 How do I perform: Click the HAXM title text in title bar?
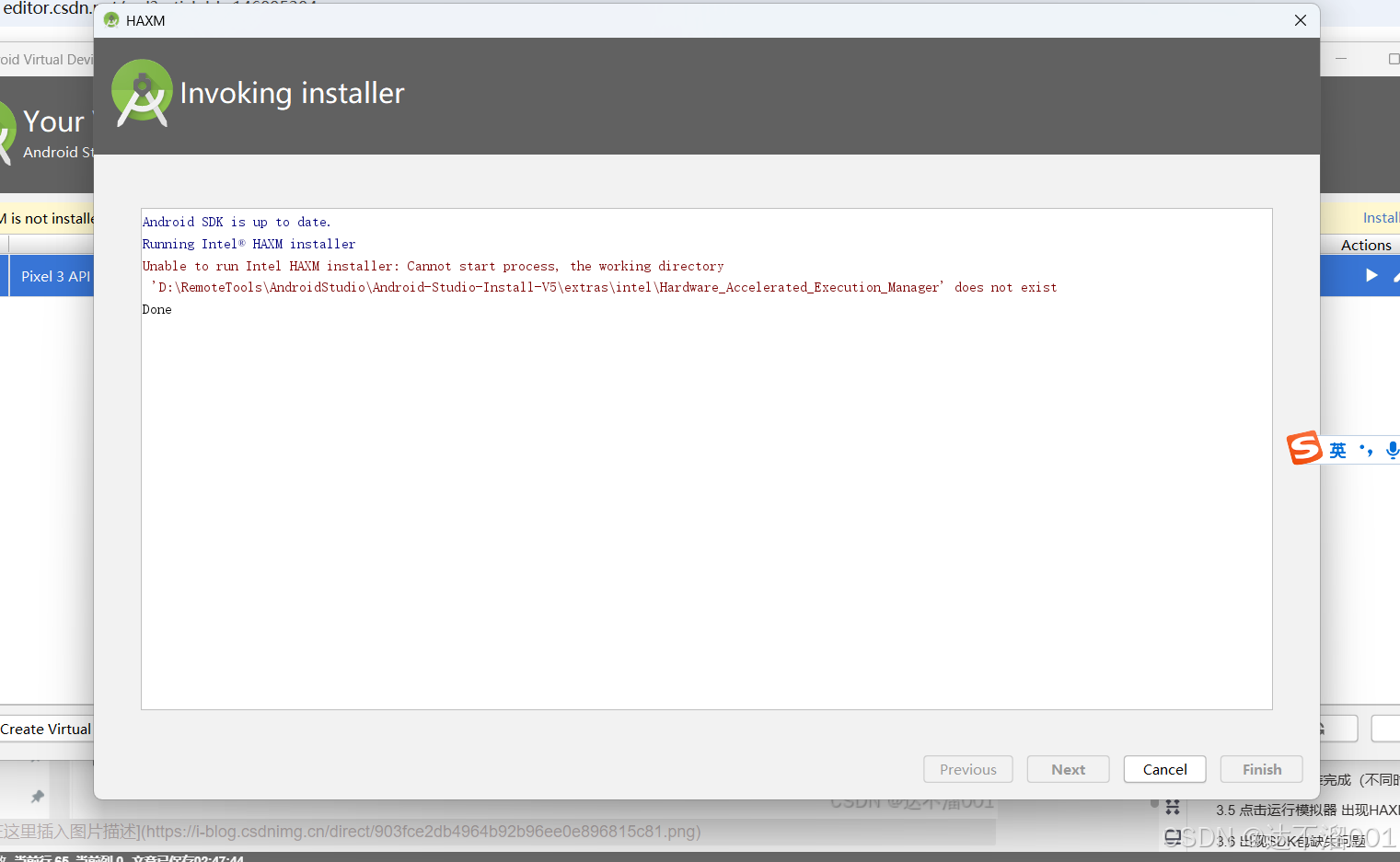click(x=145, y=20)
